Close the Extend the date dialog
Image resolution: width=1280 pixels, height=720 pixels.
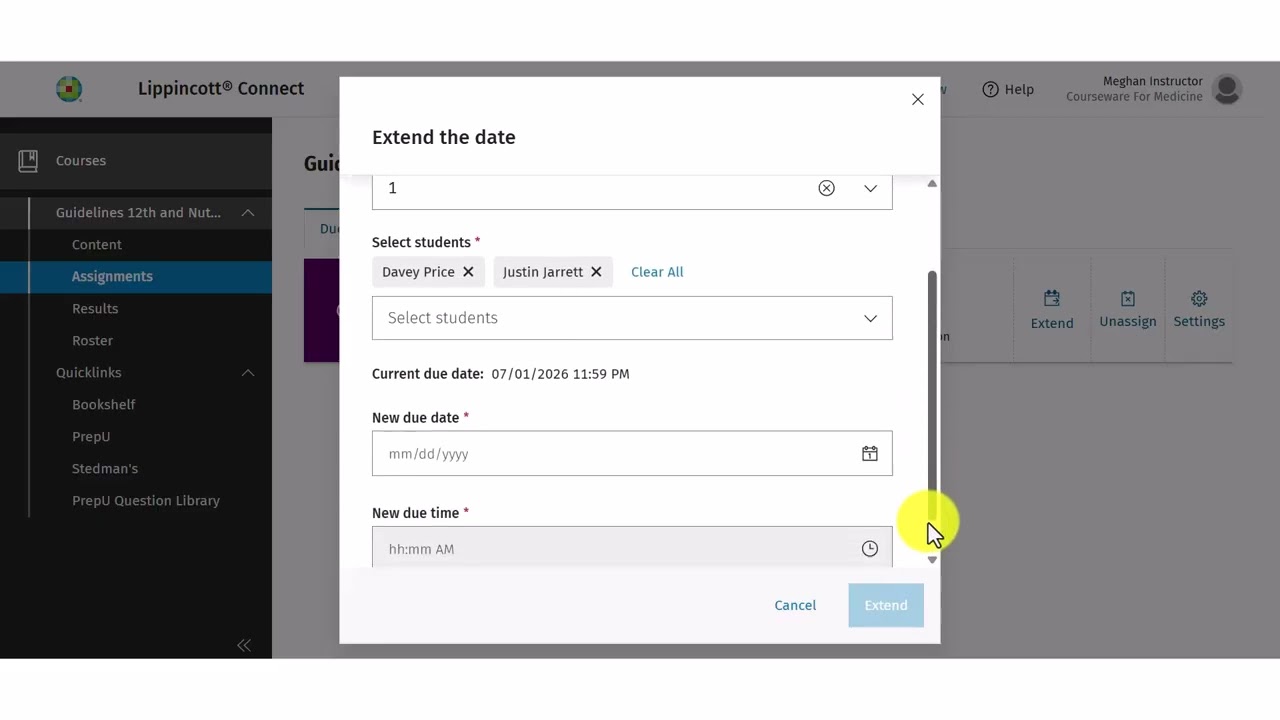917,99
